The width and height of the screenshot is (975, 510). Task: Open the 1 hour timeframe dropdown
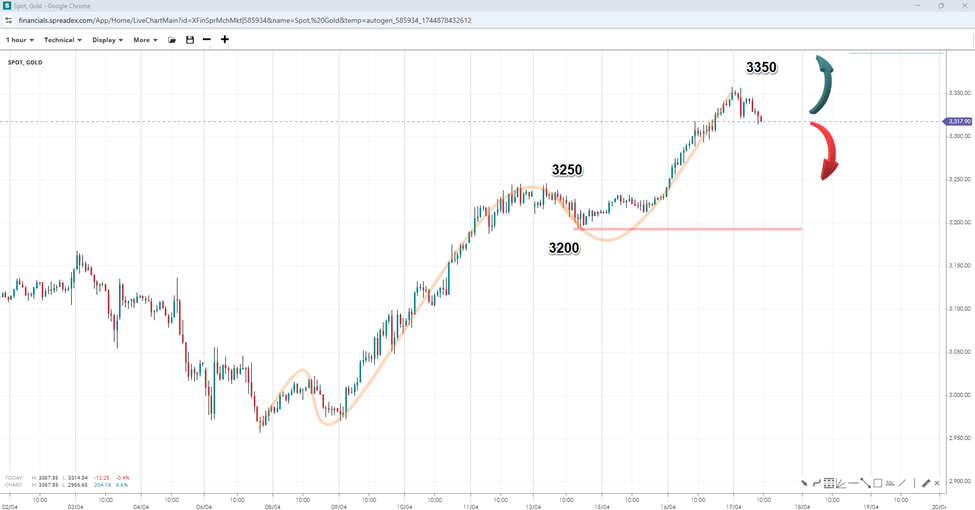19,40
